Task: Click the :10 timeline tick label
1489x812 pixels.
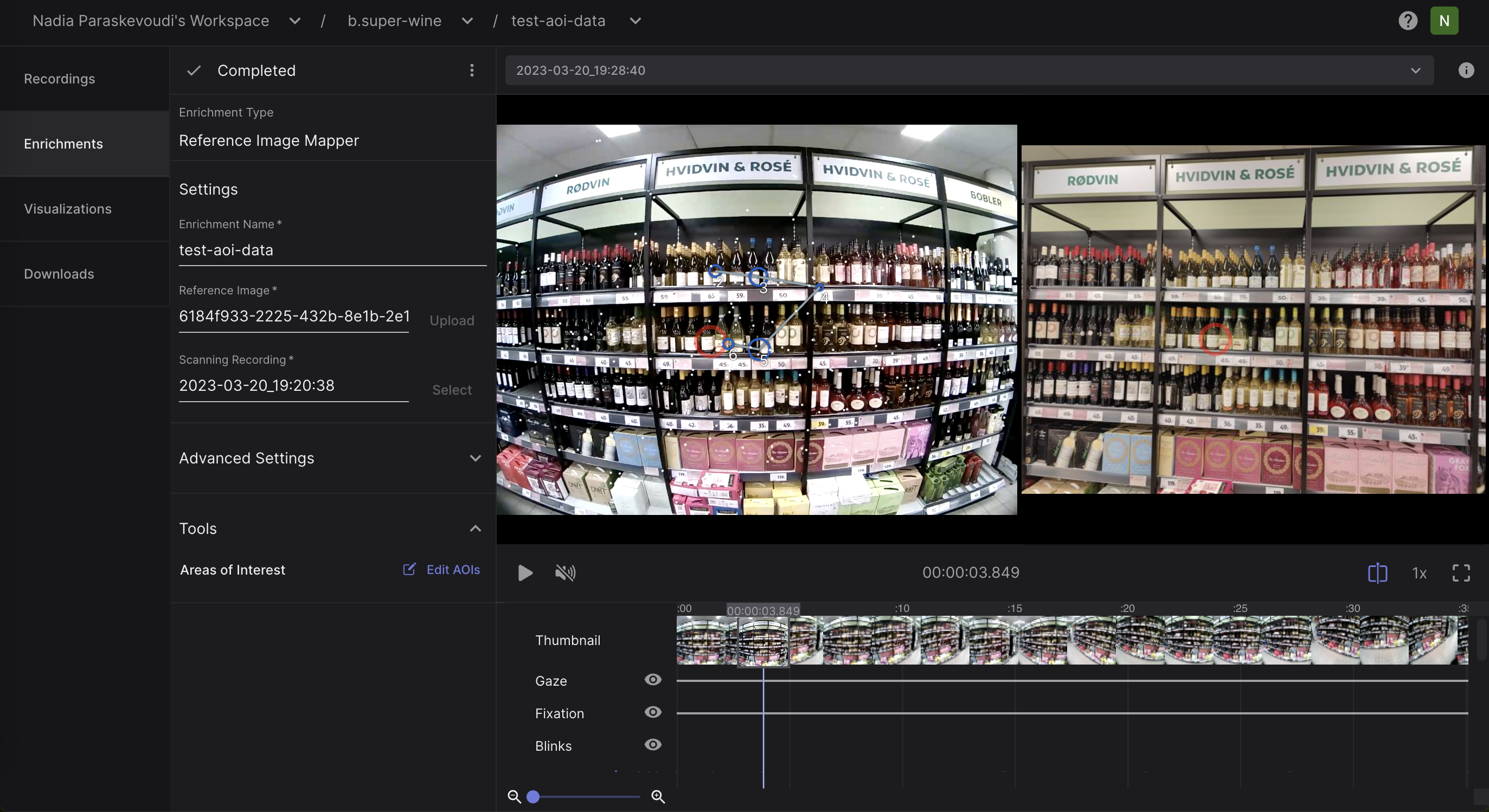Action: coord(902,608)
